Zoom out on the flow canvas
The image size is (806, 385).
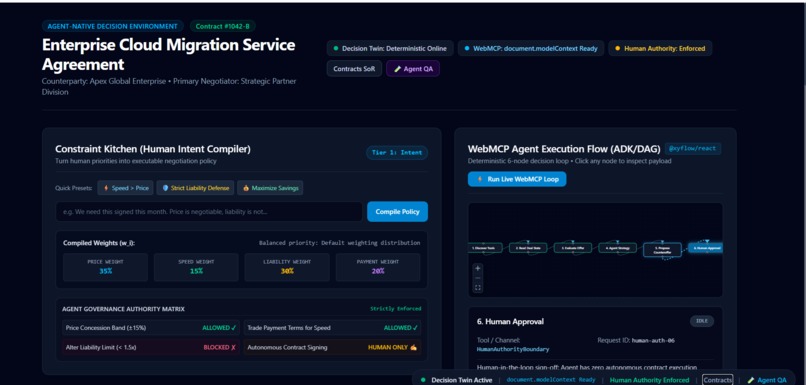(478, 278)
